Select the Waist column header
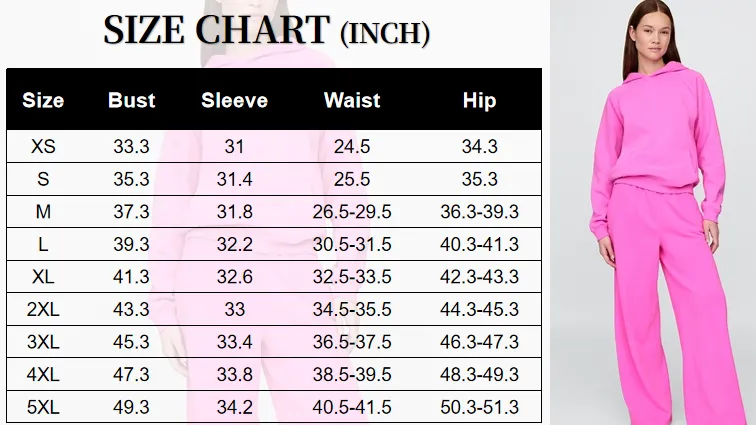Image resolution: width=756 pixels, height=425 pixels. (352, 100)
